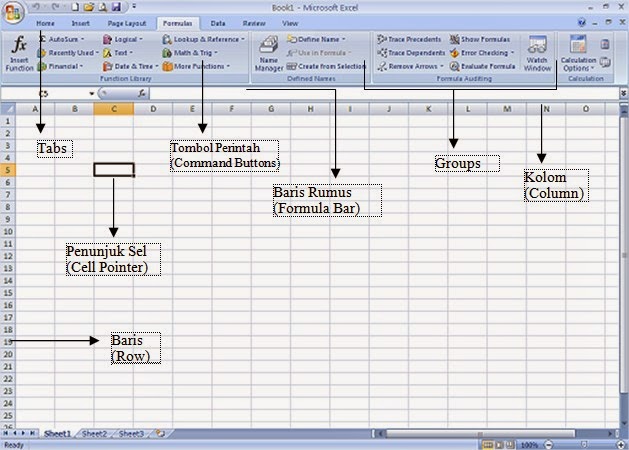Select row 10 header
This screenshot has height=450, width=629.
[x=8, y=231]
